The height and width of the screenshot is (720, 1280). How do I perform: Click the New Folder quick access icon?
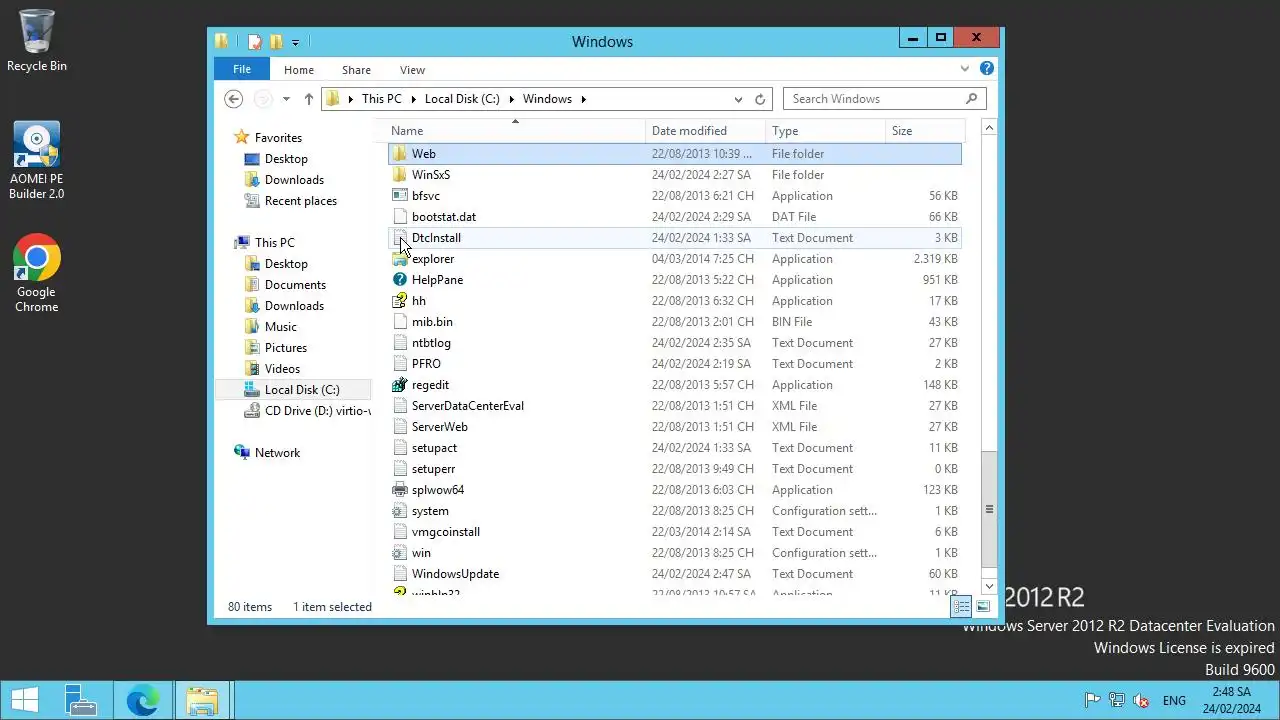coord(276,42)
